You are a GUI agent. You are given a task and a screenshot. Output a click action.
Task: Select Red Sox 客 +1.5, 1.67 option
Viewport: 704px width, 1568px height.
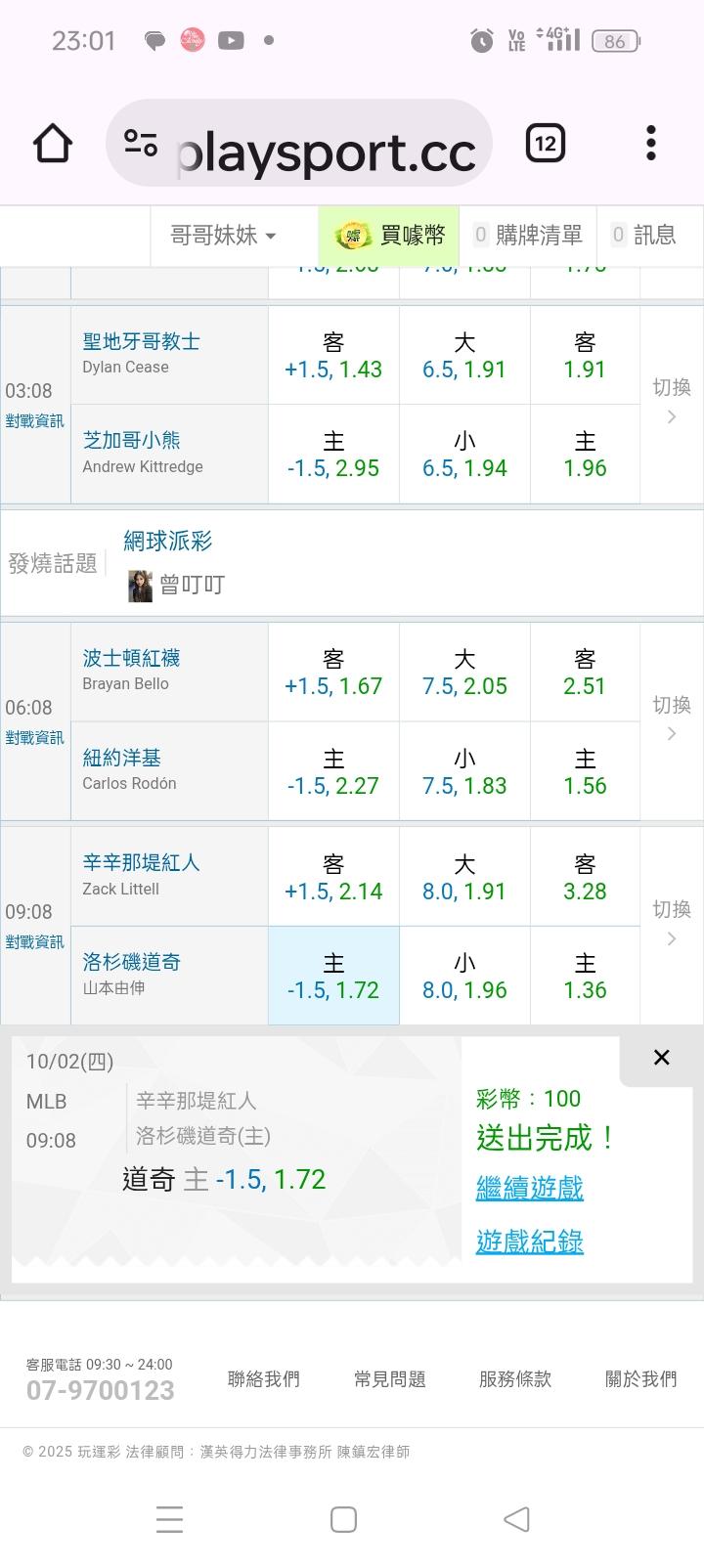pyautogui.click(x=333, y=673)
